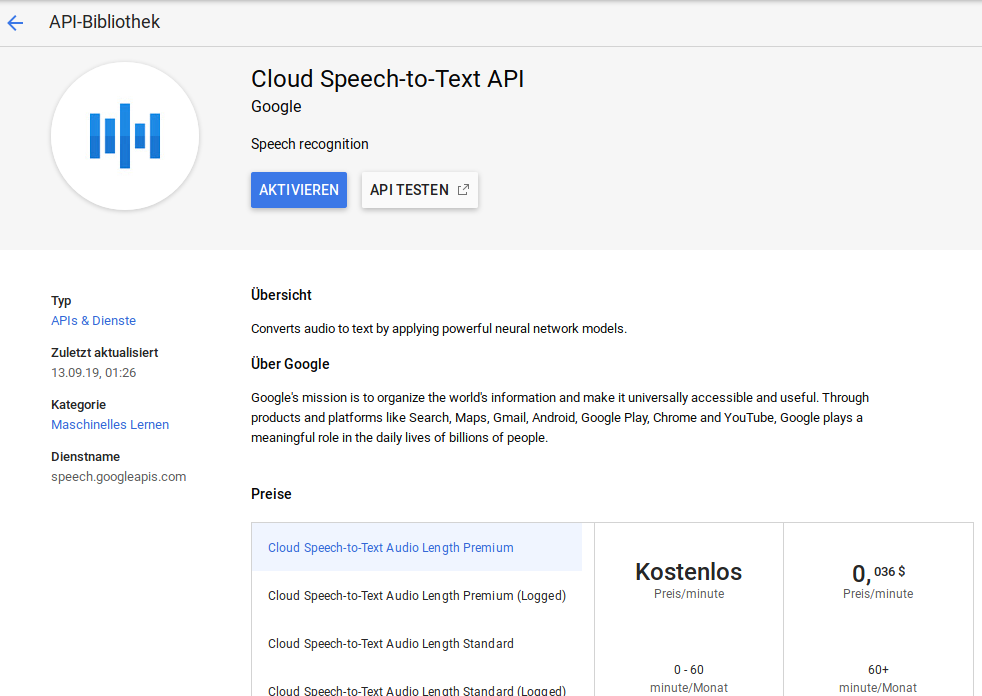Switch to the API-Bibliothek header title
The width and height of the screenshot is (982, 696).
104,21
